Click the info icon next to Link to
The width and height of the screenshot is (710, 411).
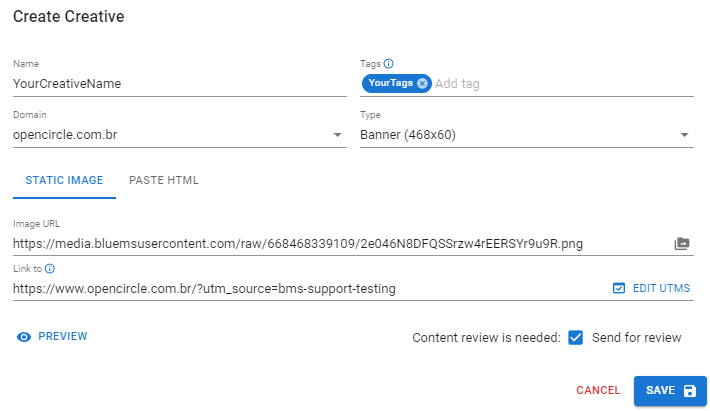point(50,268)
